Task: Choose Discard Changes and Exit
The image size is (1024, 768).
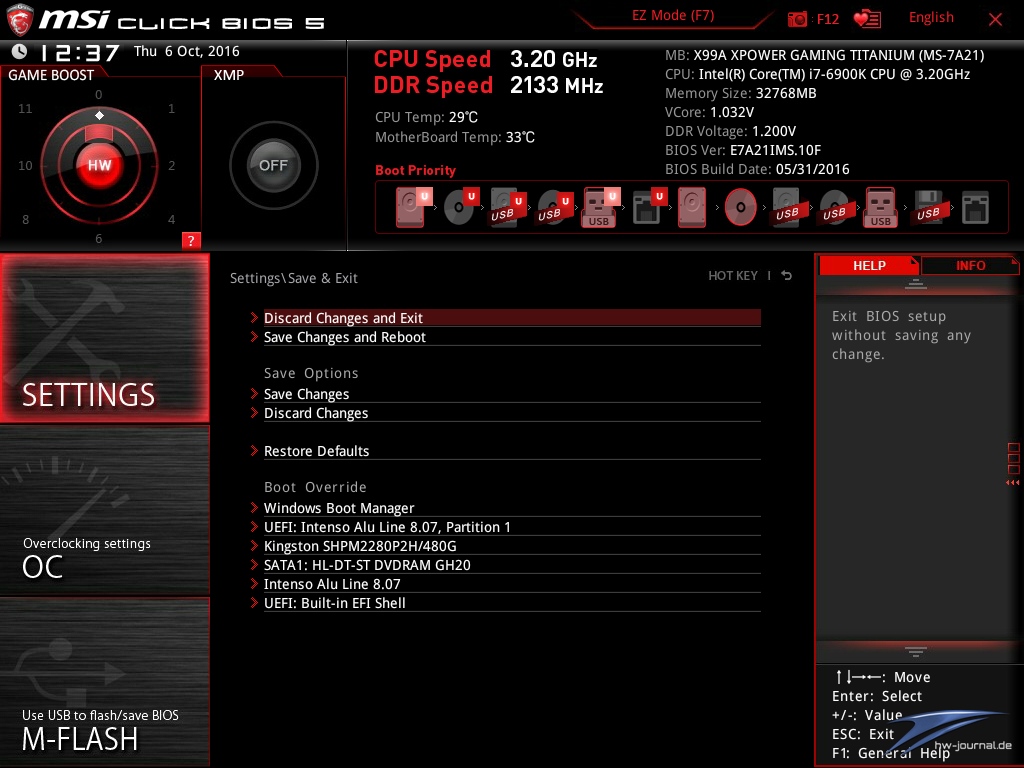Action: pos(511,318)
